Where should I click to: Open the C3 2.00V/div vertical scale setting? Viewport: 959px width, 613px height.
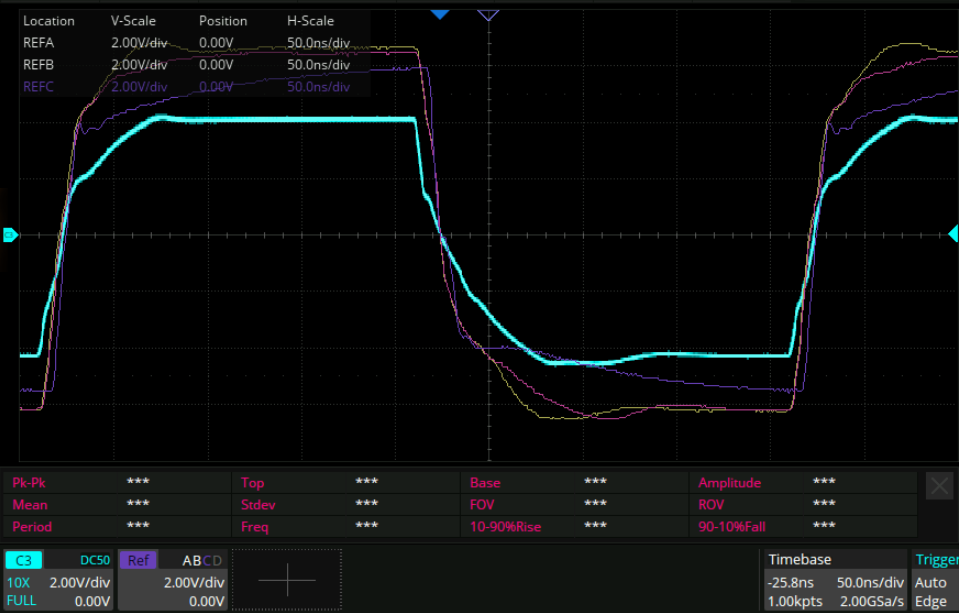tap(80, 582)
